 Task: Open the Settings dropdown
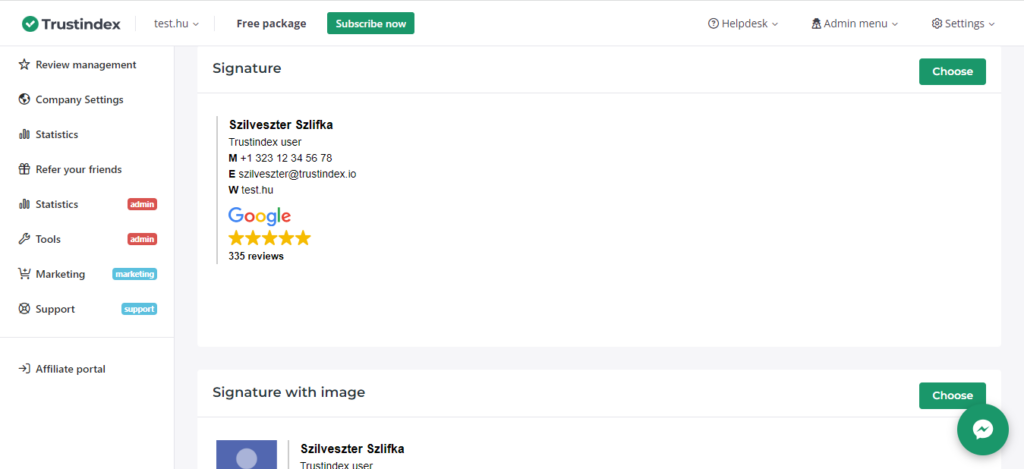tap(962, 23)
